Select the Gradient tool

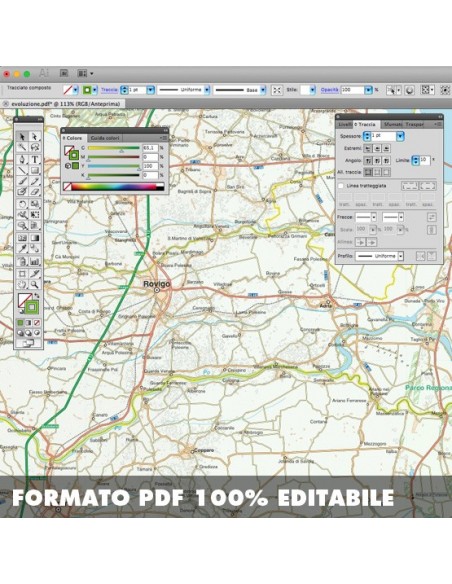point(35,238)
